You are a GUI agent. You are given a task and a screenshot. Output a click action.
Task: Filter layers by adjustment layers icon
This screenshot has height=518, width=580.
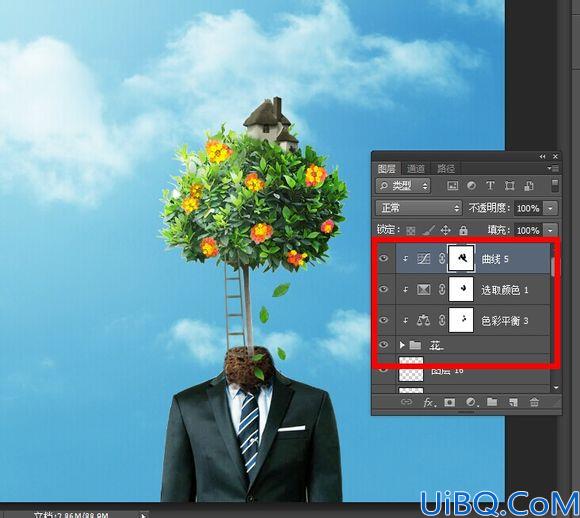[x=471, y=186]
